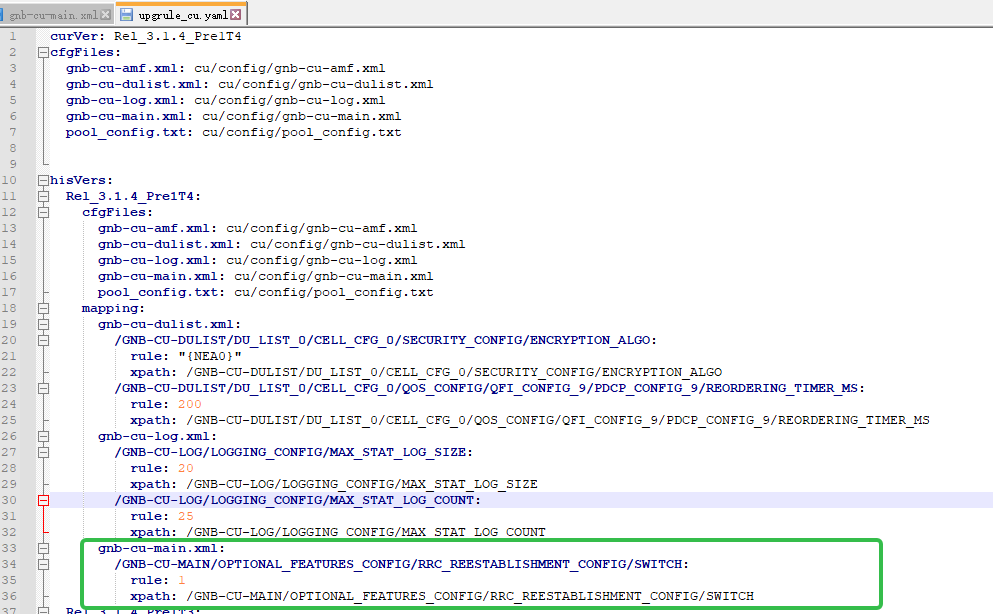Collapse the nested cfgFiles block on line 12
This screenshot has height=614, width=993.
pos(43,212)
